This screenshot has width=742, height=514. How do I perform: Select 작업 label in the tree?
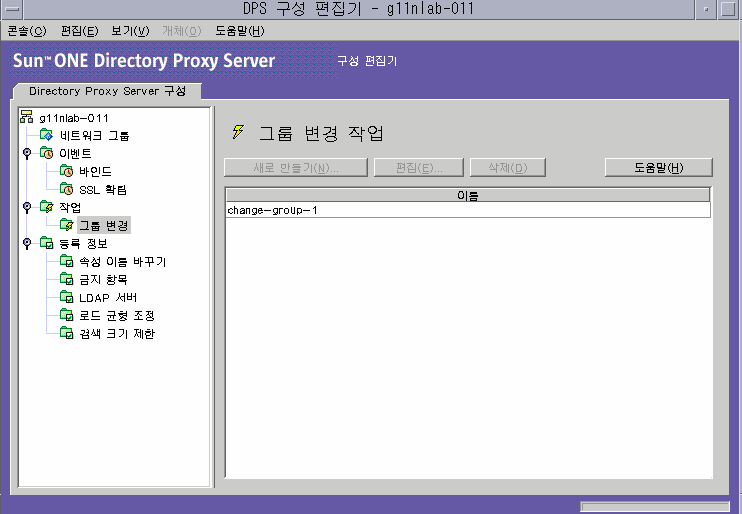pyautogui.click(x=70, y=207)
